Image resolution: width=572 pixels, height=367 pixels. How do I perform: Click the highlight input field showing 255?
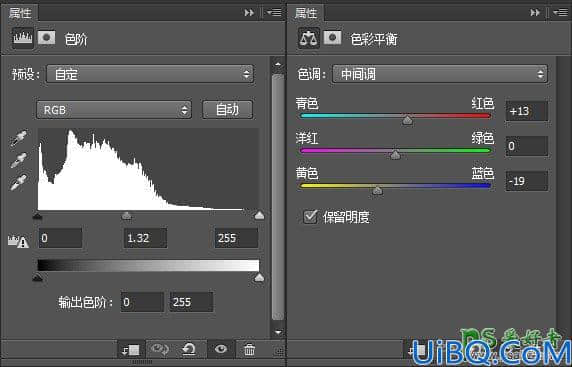(236, 238)
